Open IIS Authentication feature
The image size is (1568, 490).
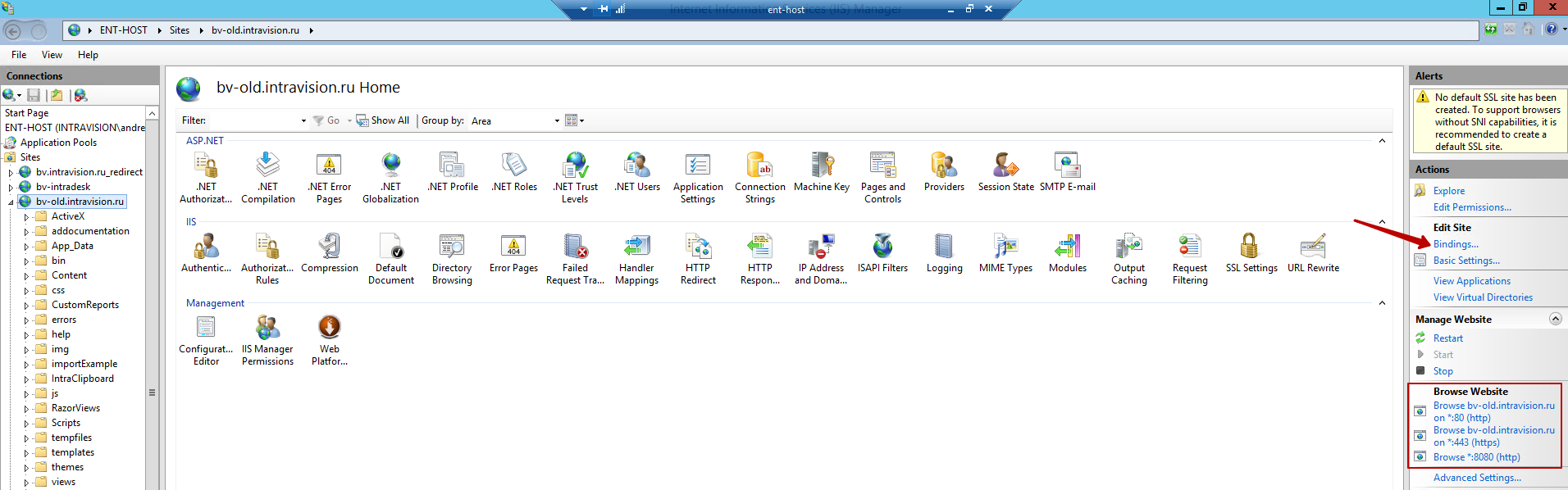206,253
